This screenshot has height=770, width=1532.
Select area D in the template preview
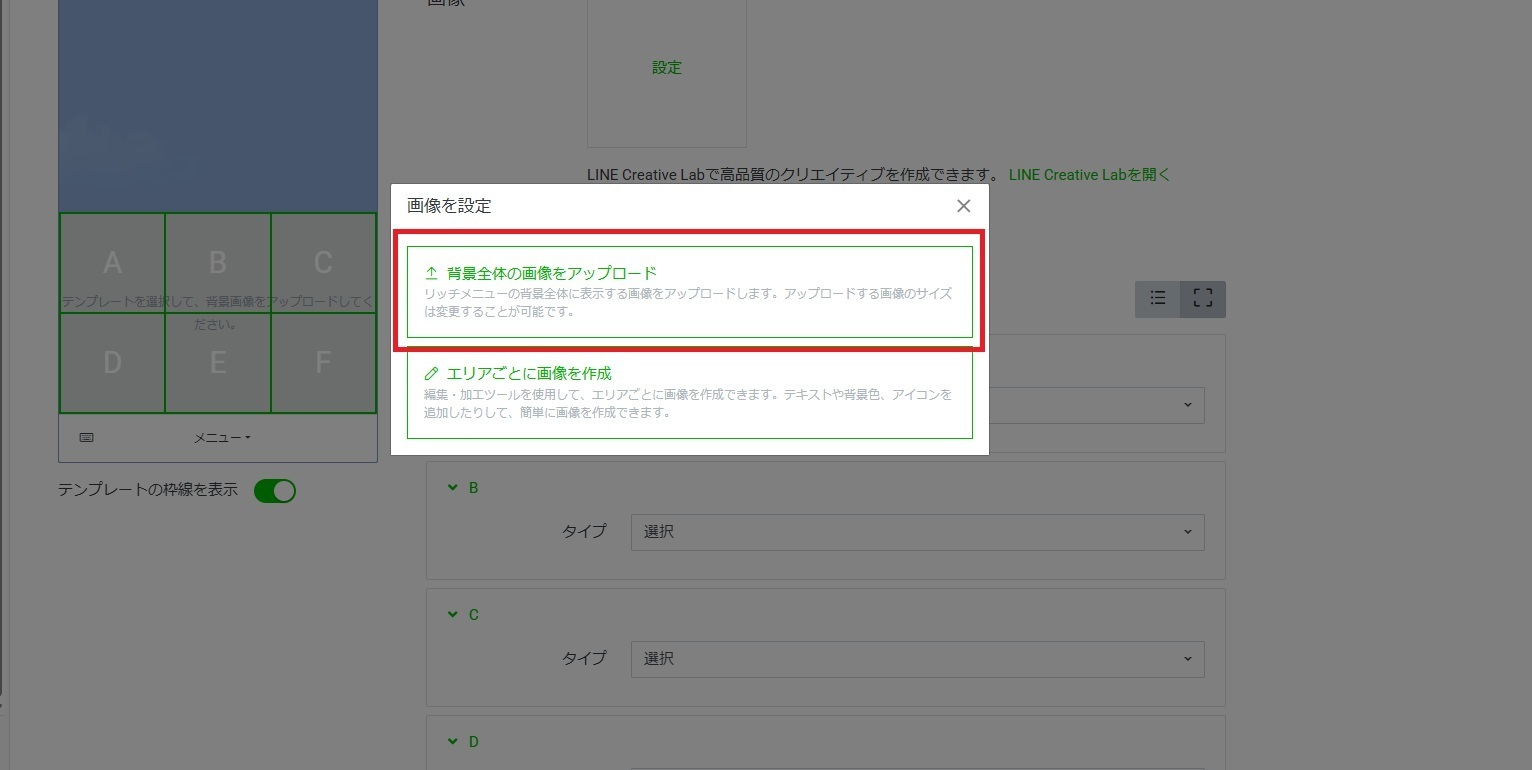[x=112, y=363]
